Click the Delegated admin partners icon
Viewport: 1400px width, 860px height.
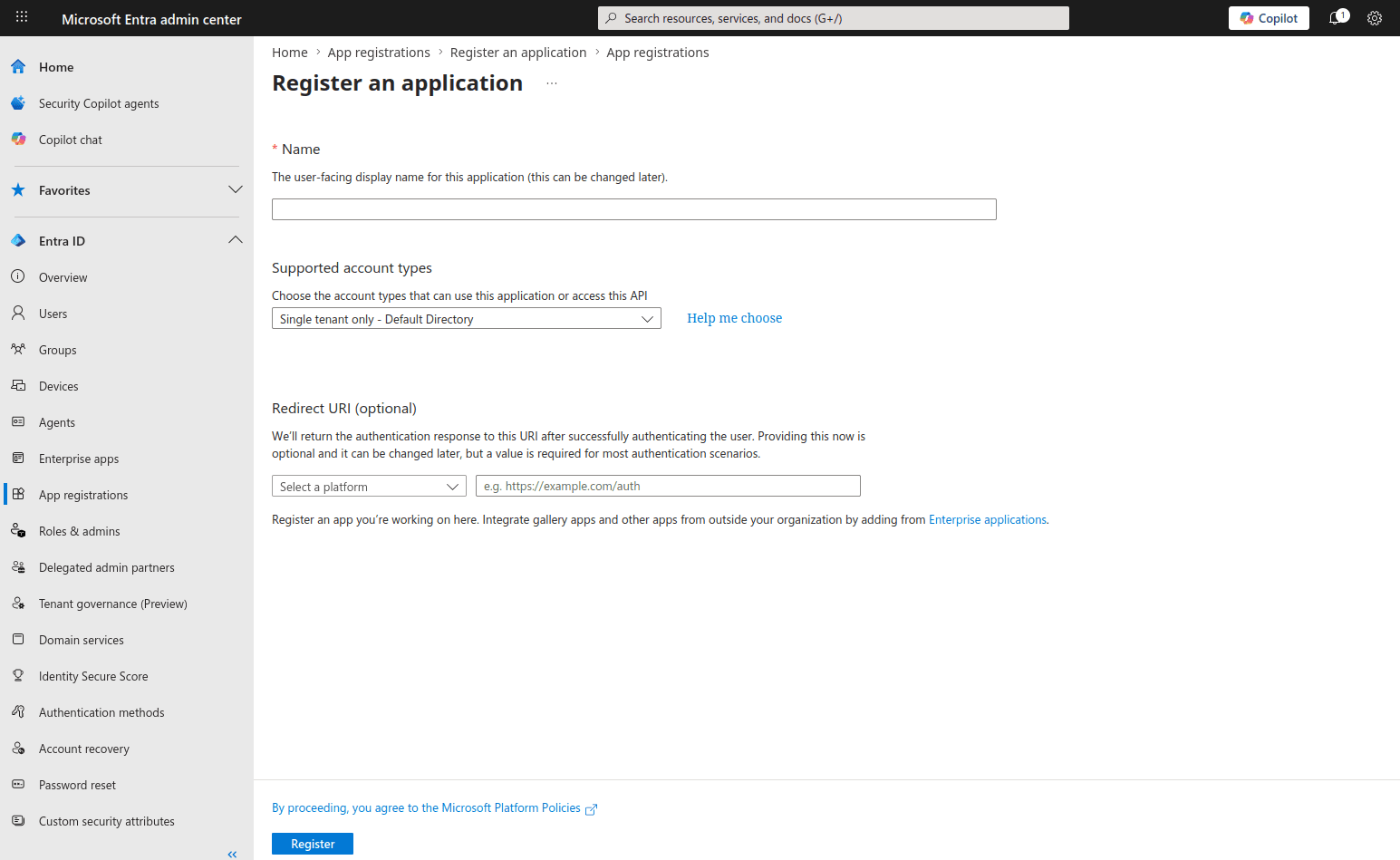(x=18, y=566)
